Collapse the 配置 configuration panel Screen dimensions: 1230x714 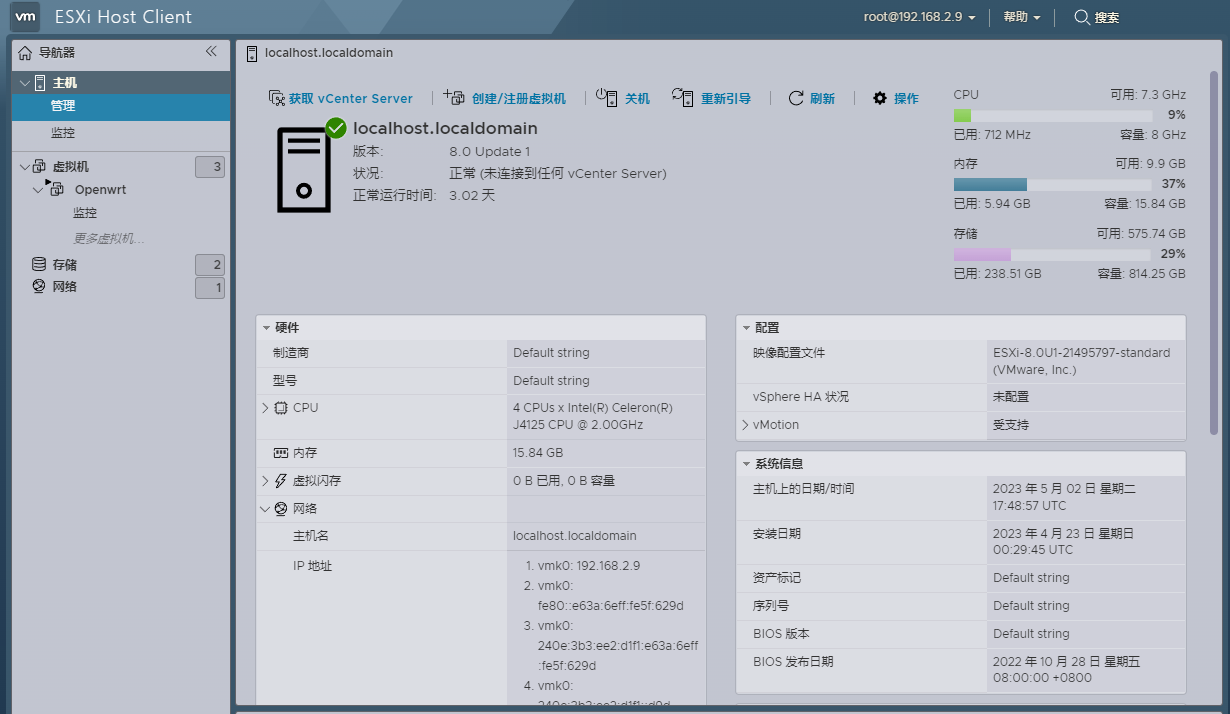746,327
